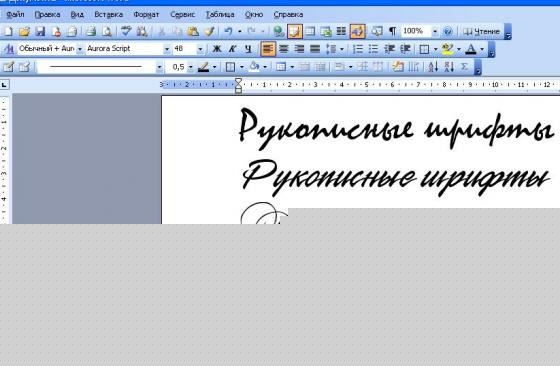
Task: Expand the style dropdown Обычный
Action: coord(80,49)
